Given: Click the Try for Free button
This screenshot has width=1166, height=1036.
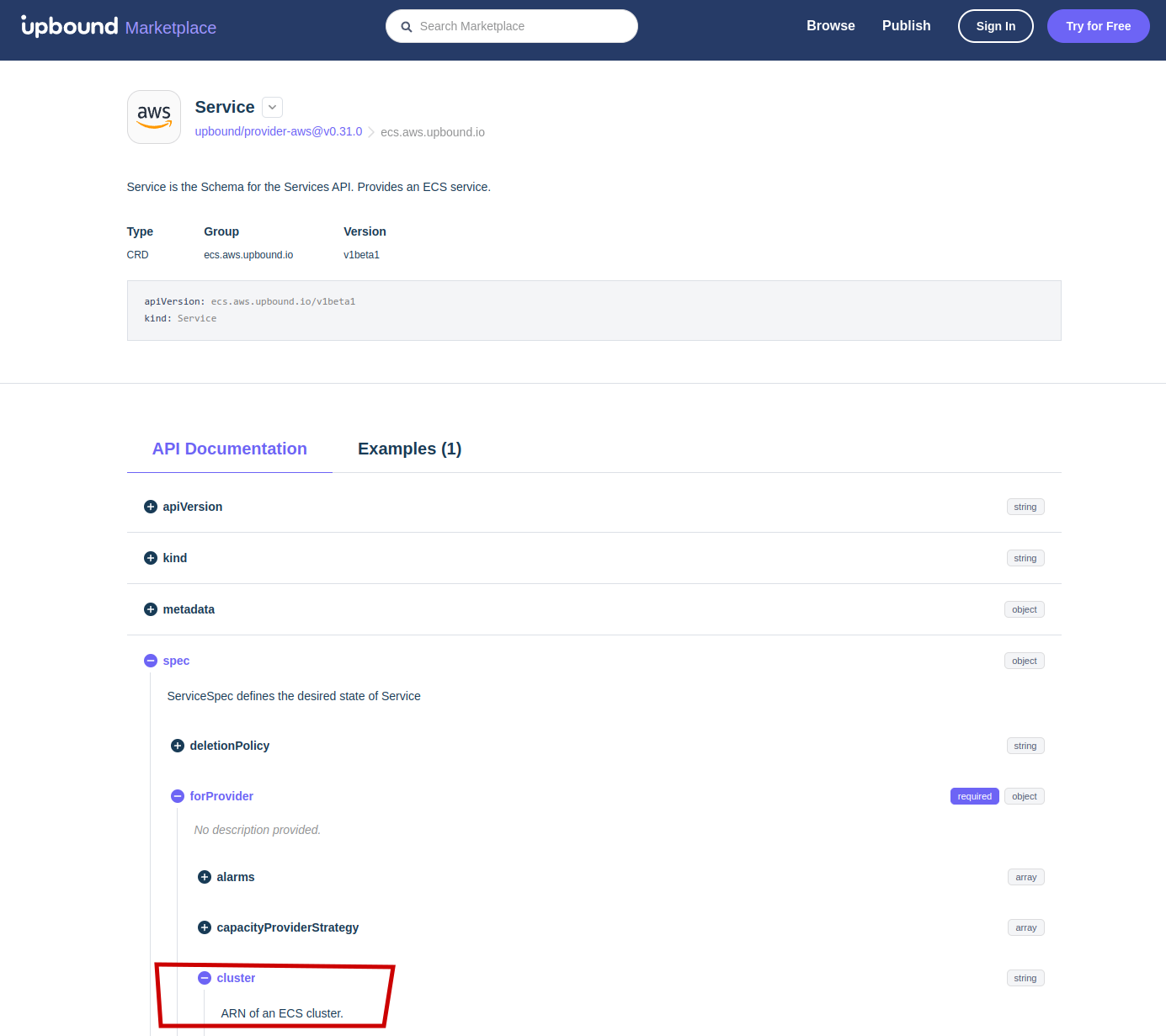Looking at the screenshot, I should pos(1098,26).
